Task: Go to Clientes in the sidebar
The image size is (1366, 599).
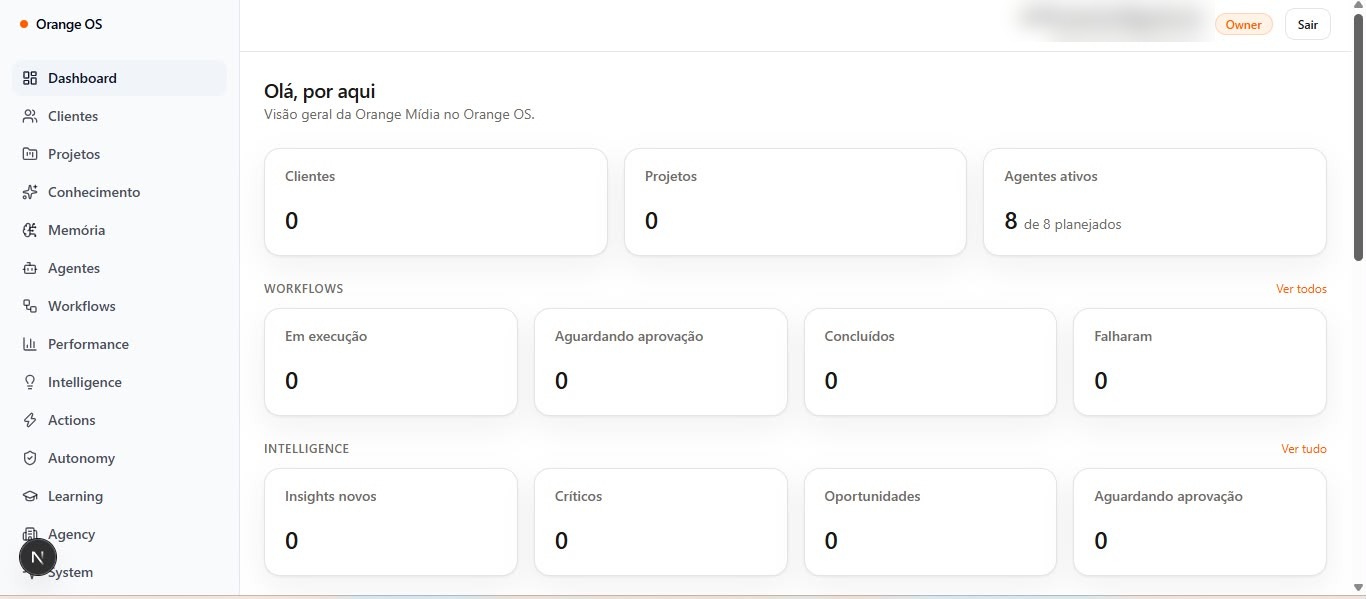Action: [119, 116]
